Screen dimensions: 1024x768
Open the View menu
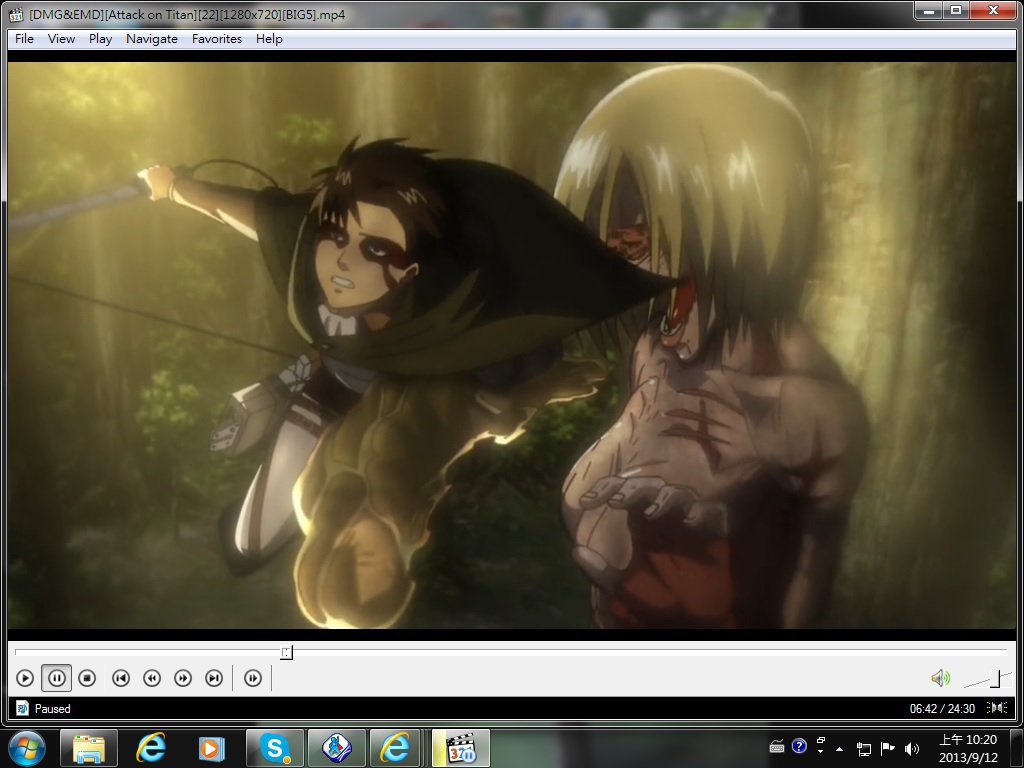click(x=61, y=39)
